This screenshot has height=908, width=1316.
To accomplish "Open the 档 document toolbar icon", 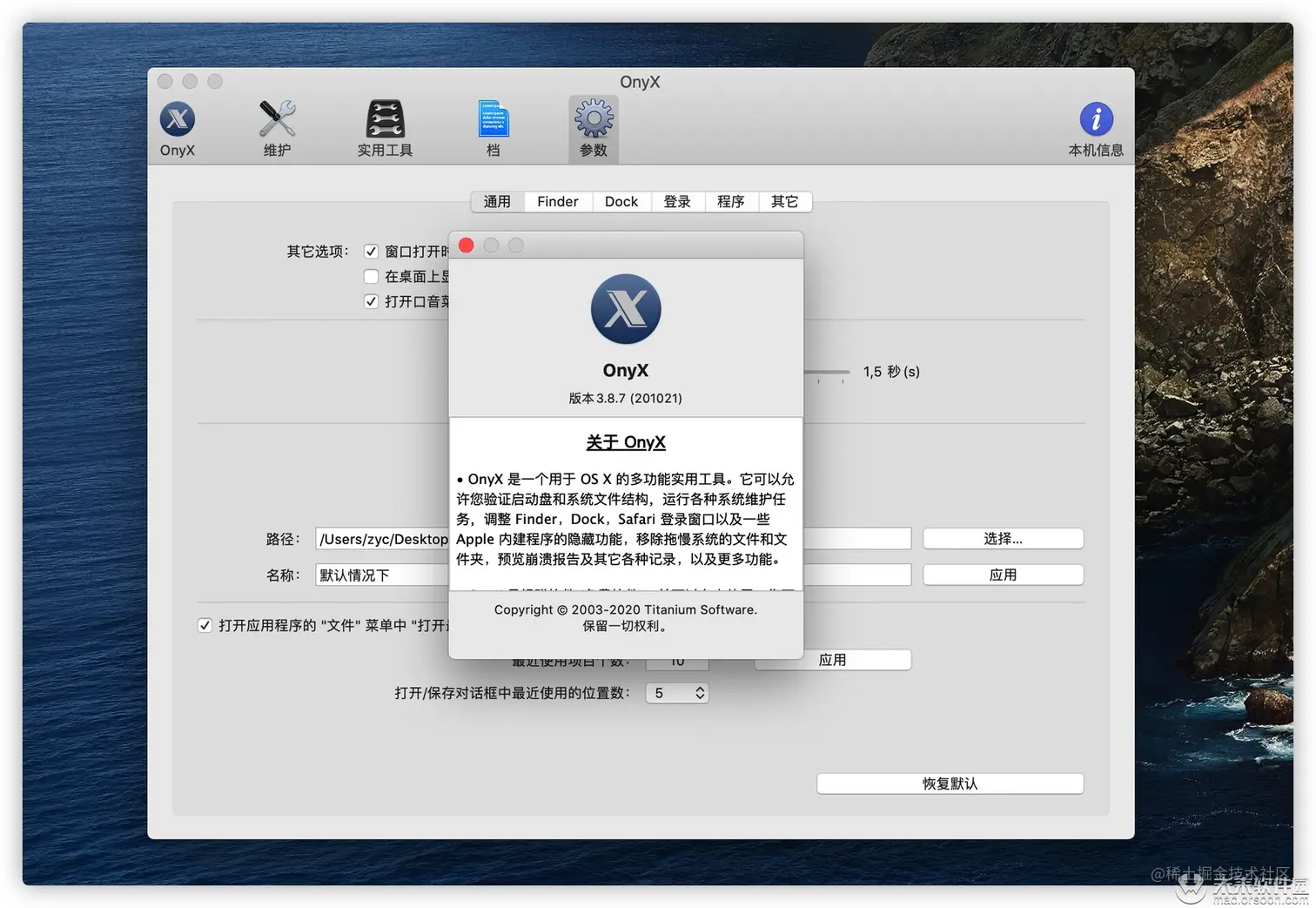I will click(x=493, y=128).
